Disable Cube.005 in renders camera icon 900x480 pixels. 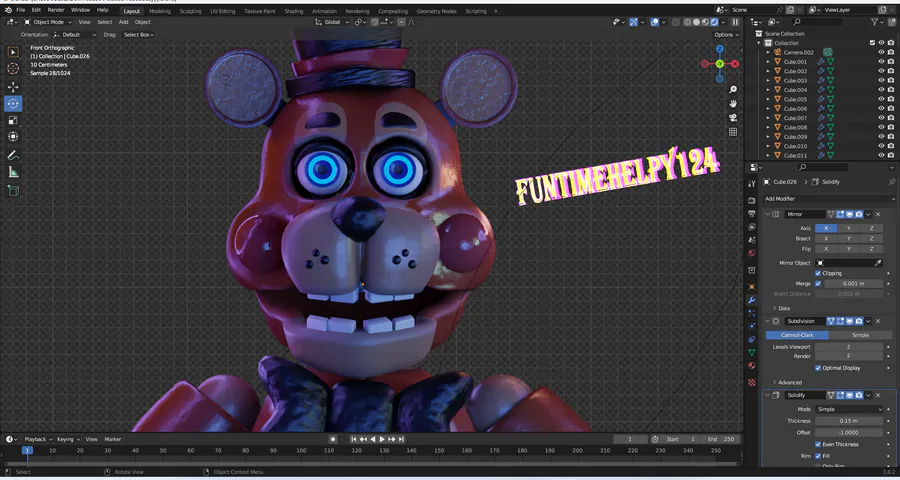[x=890, y=99]
